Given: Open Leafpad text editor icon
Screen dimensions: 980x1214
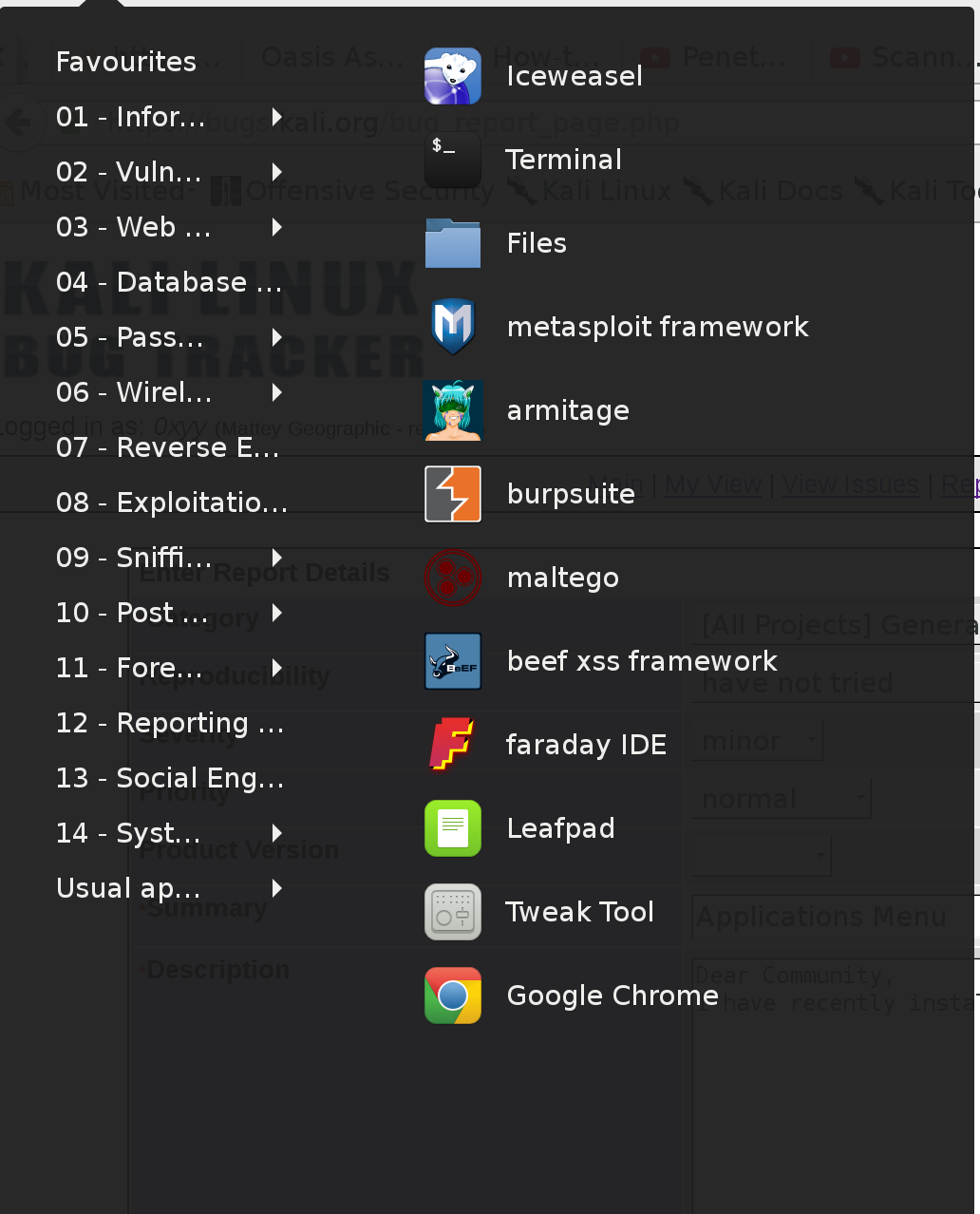Looking at the screenshot, I should [453, 828].
